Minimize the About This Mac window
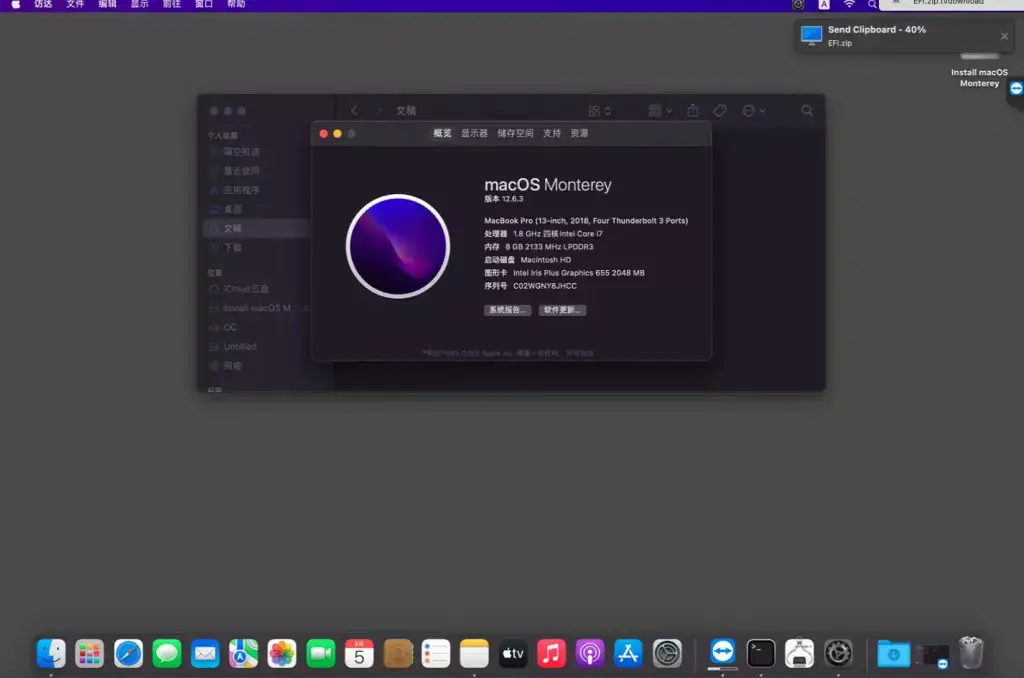Image resolution: width=1024 pixels, height=678 pixels. (x=337, y=134)
